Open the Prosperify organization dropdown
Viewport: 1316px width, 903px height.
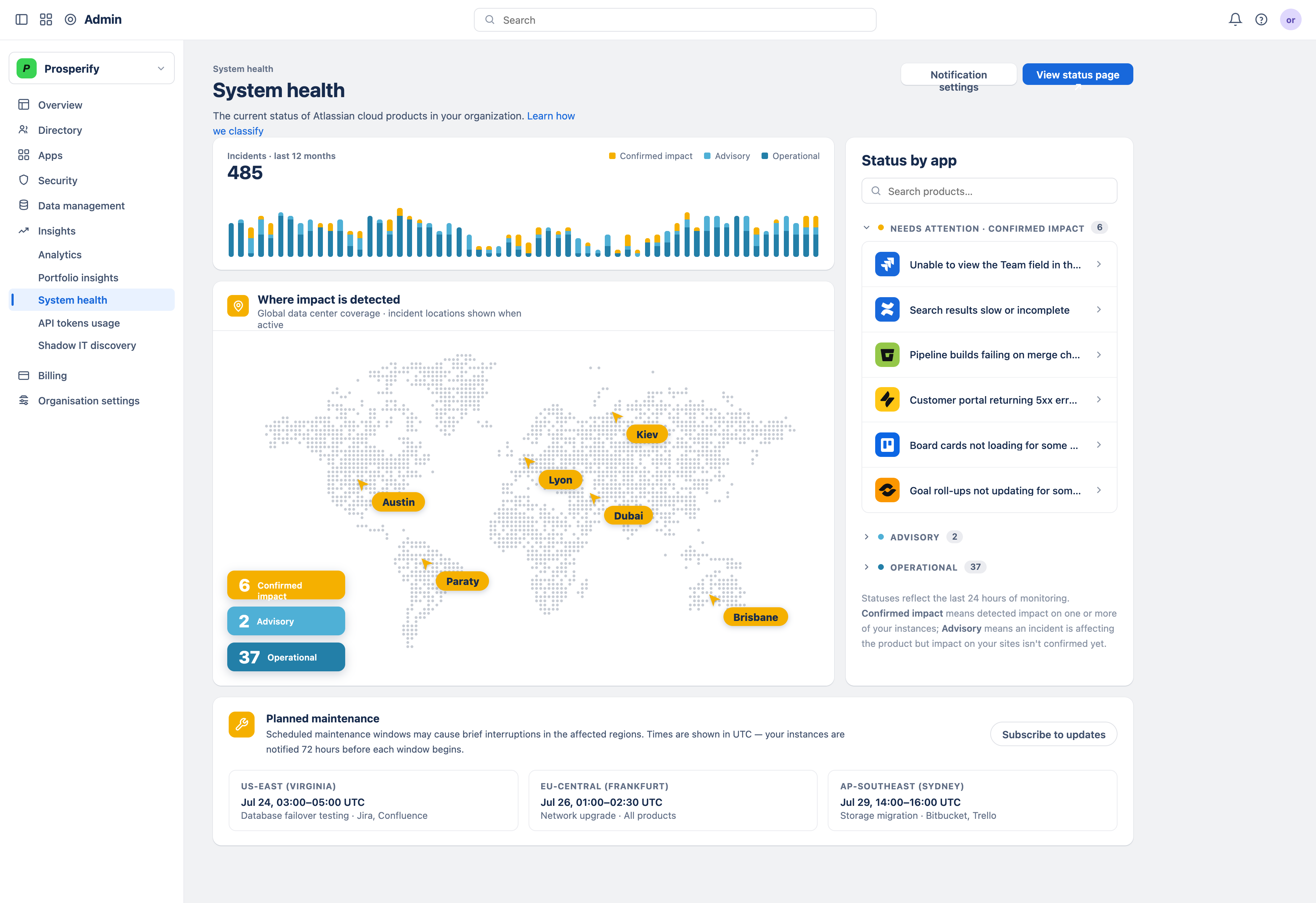(x=92, y=68)
